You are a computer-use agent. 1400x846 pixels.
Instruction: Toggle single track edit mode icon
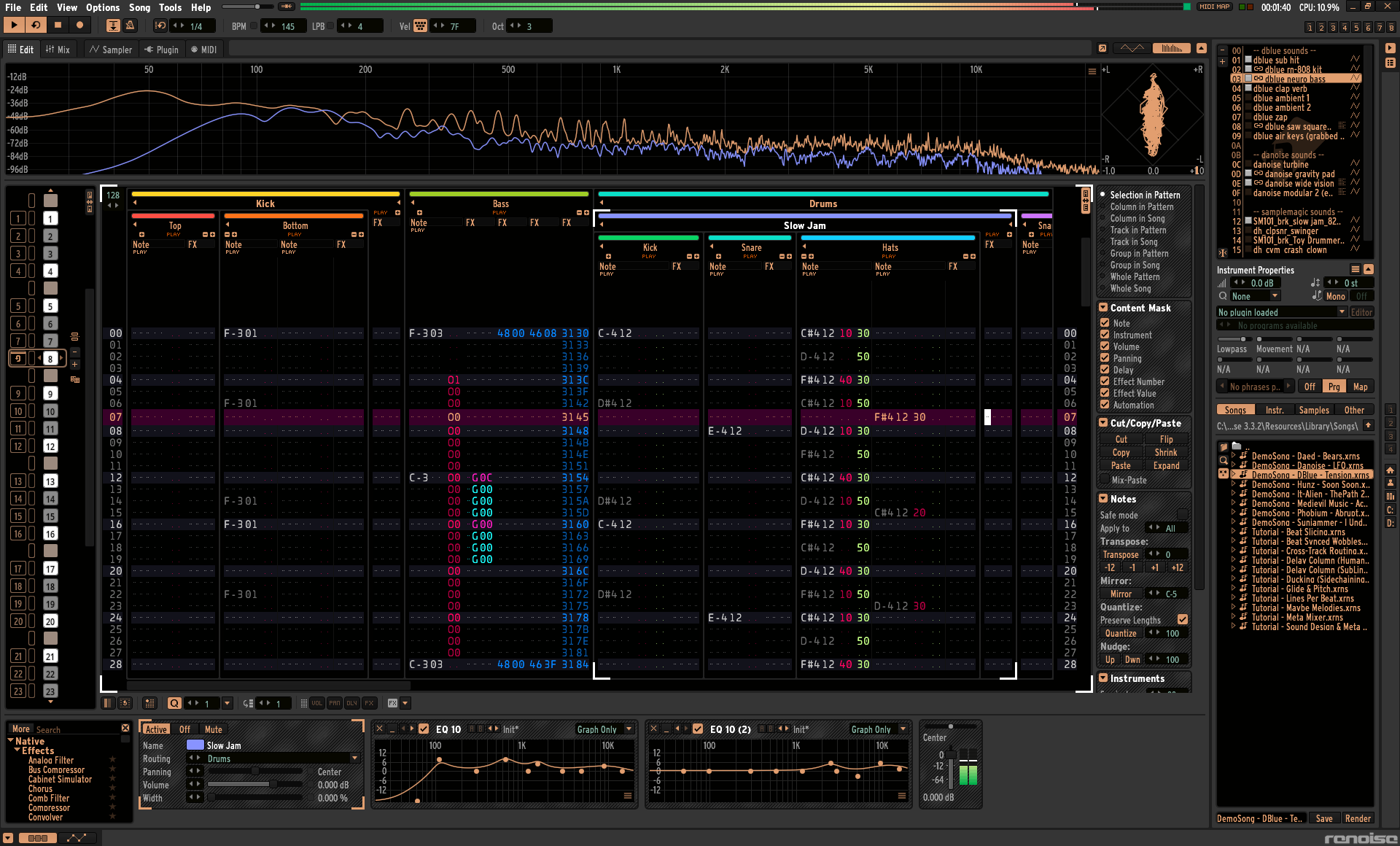click(x=108, y=703)
